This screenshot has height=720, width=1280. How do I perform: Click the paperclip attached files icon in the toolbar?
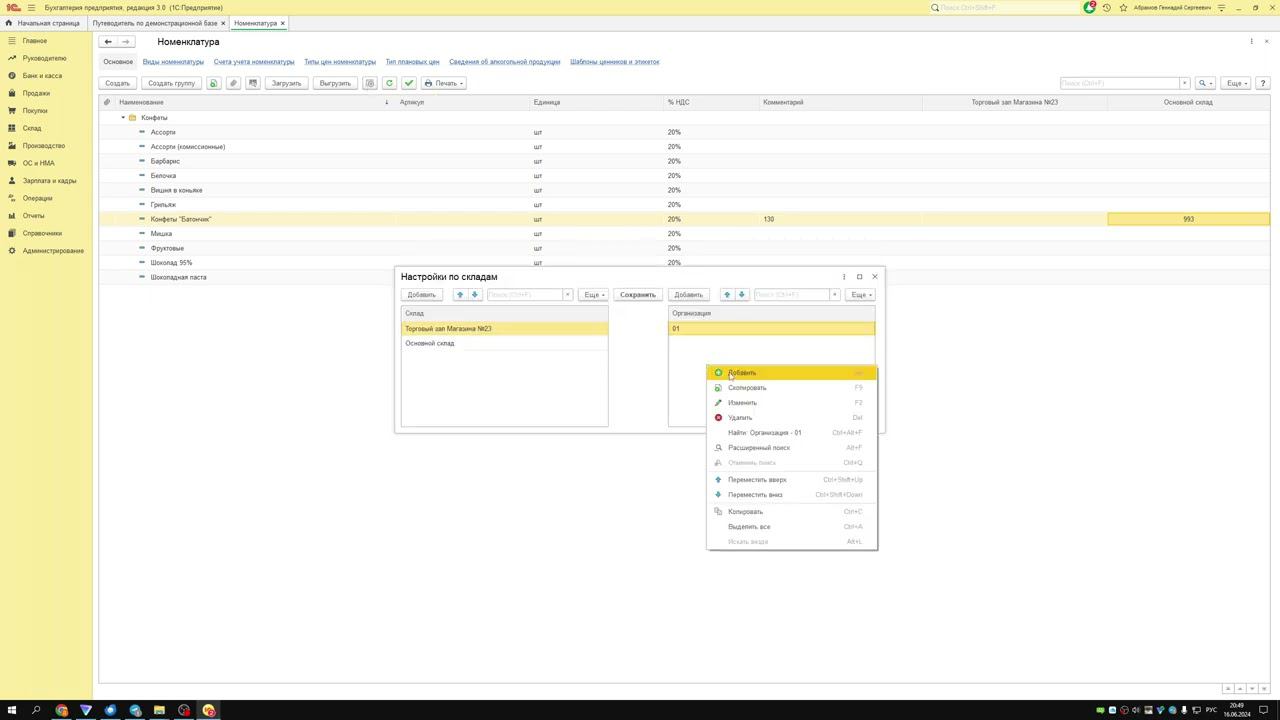(233, 83)
